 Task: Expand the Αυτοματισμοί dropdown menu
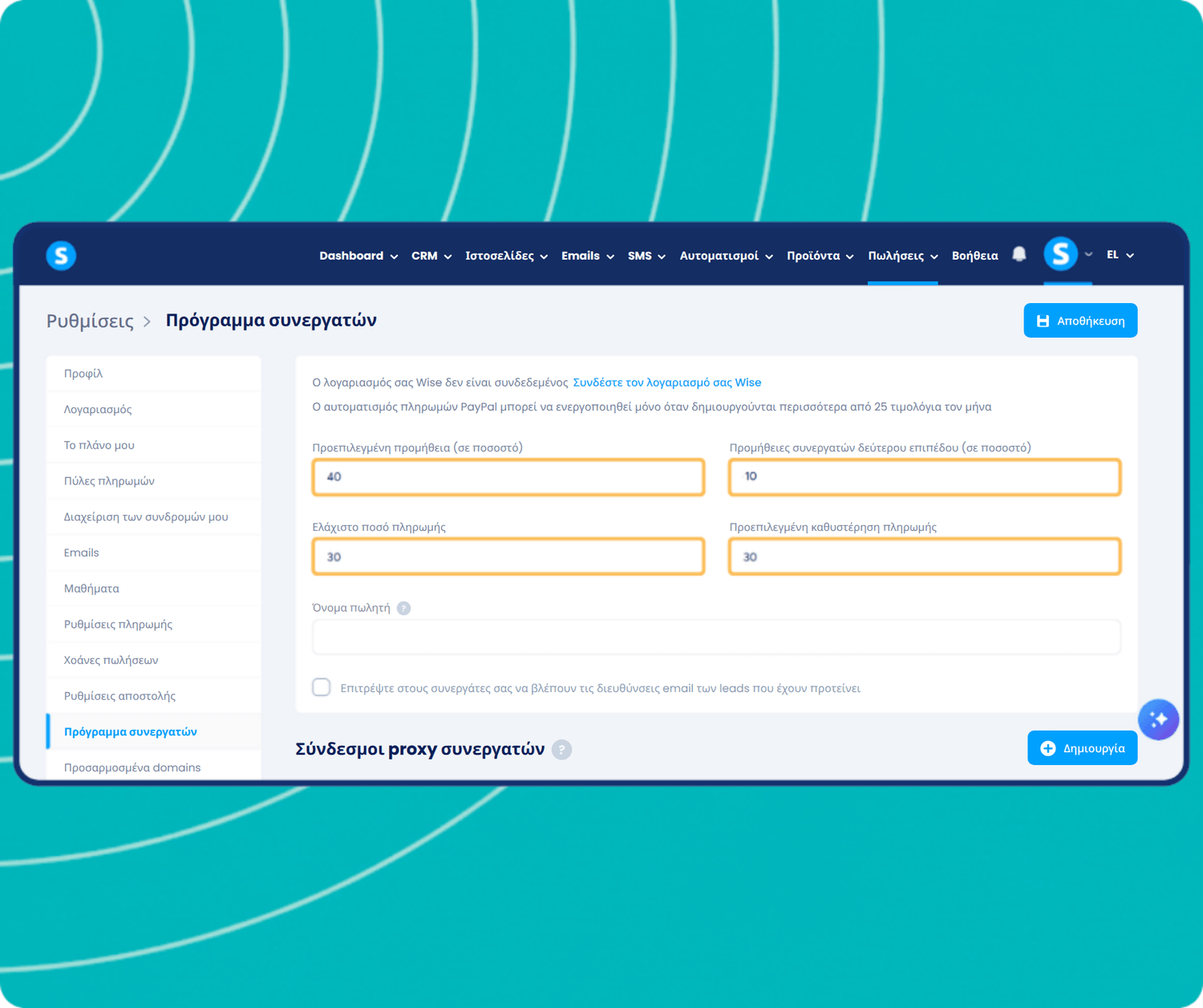(x=727, y=256)
